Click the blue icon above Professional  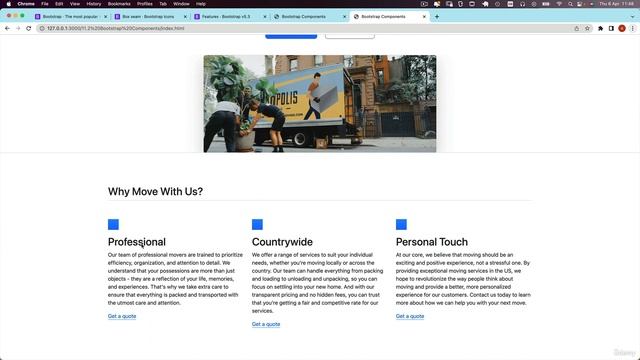pyautogui.click(x=113, y=224)
